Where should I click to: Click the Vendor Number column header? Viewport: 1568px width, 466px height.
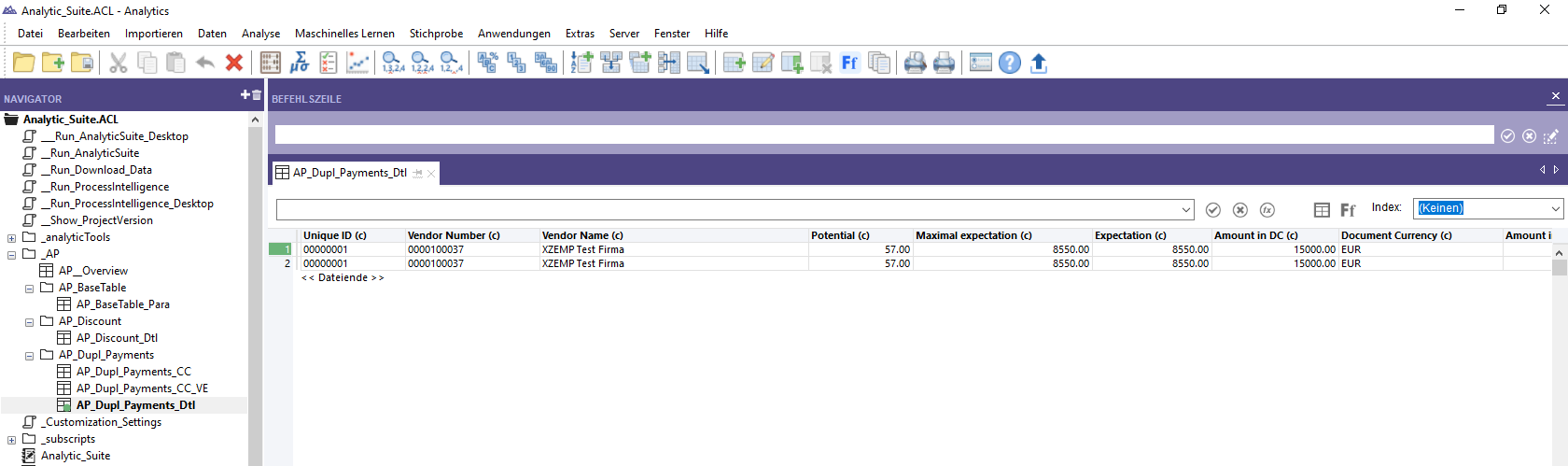point(446,235)
